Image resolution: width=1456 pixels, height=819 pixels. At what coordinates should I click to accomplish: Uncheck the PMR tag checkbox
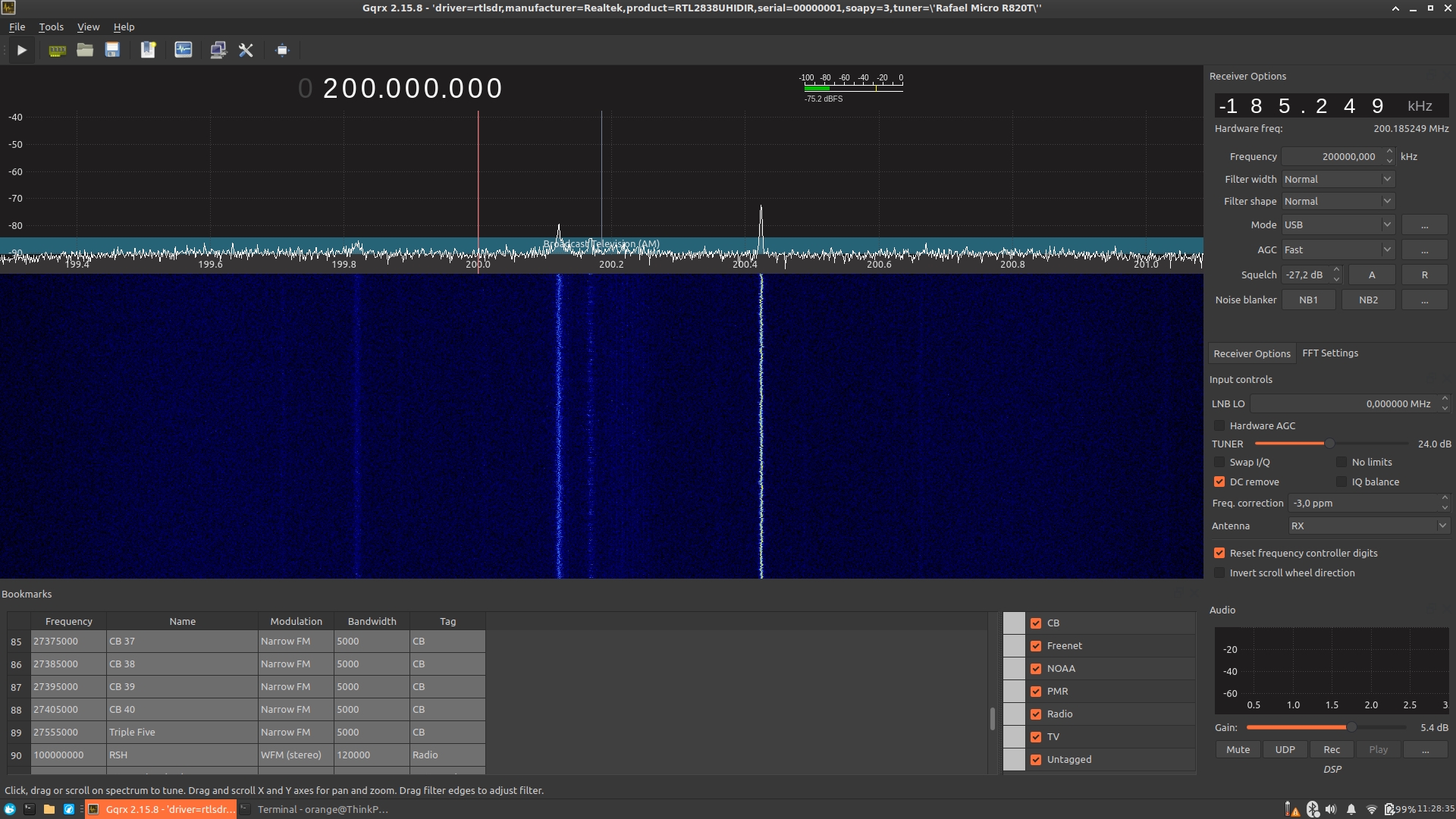(1036, 692)
